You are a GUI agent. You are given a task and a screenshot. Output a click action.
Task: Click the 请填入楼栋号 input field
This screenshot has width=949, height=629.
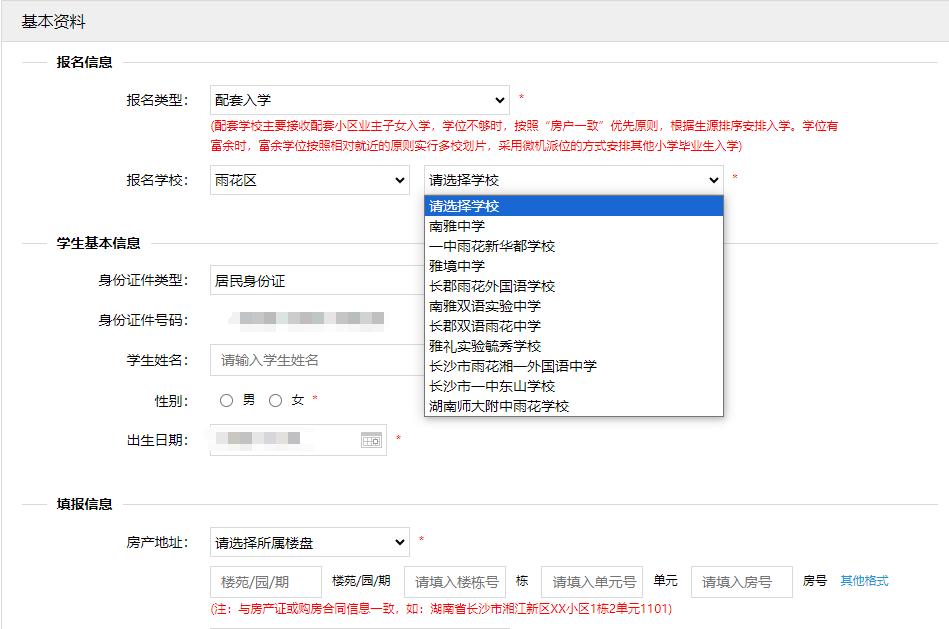tap(455, 582)
